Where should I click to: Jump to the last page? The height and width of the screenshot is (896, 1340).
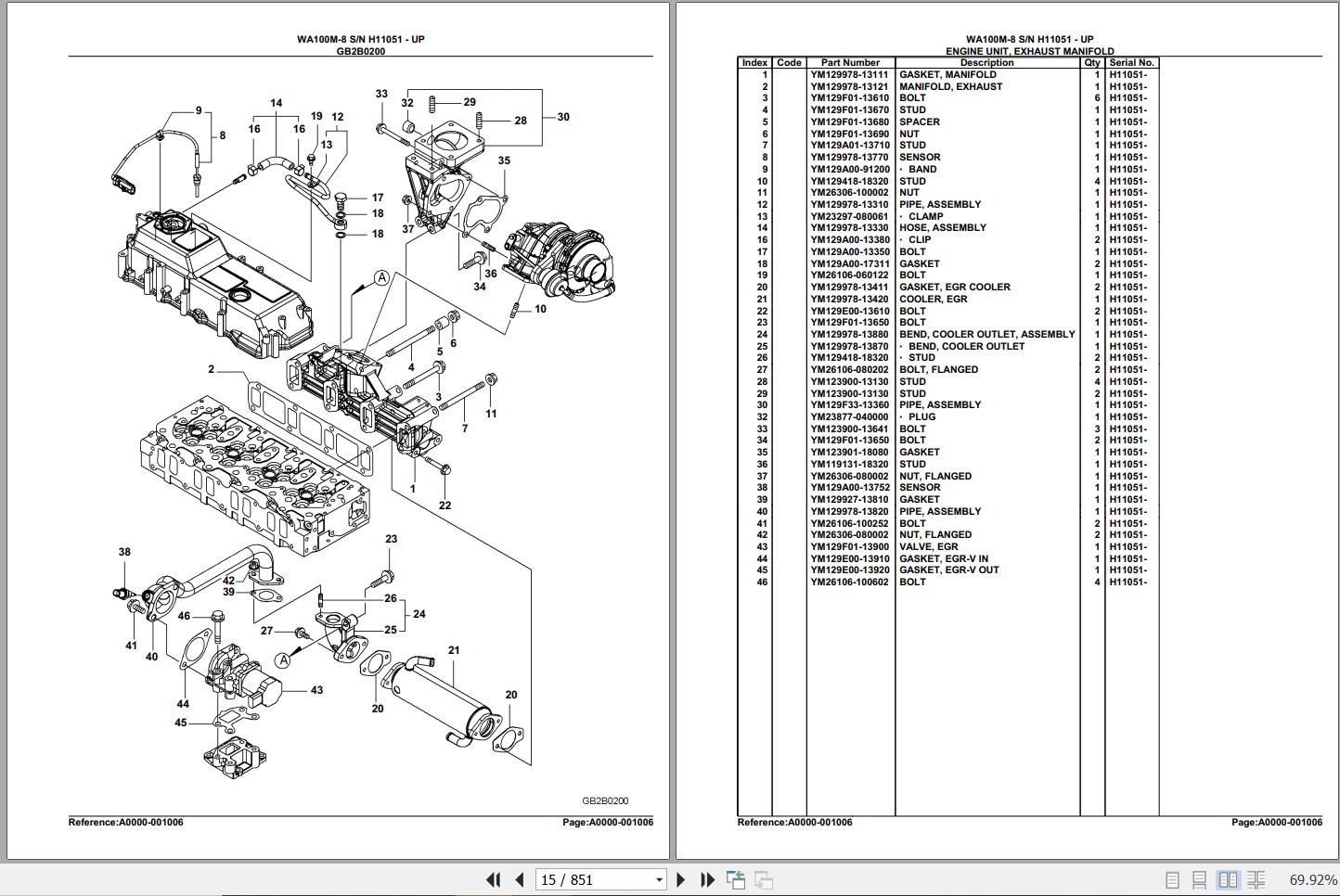(x=707, y=879)
